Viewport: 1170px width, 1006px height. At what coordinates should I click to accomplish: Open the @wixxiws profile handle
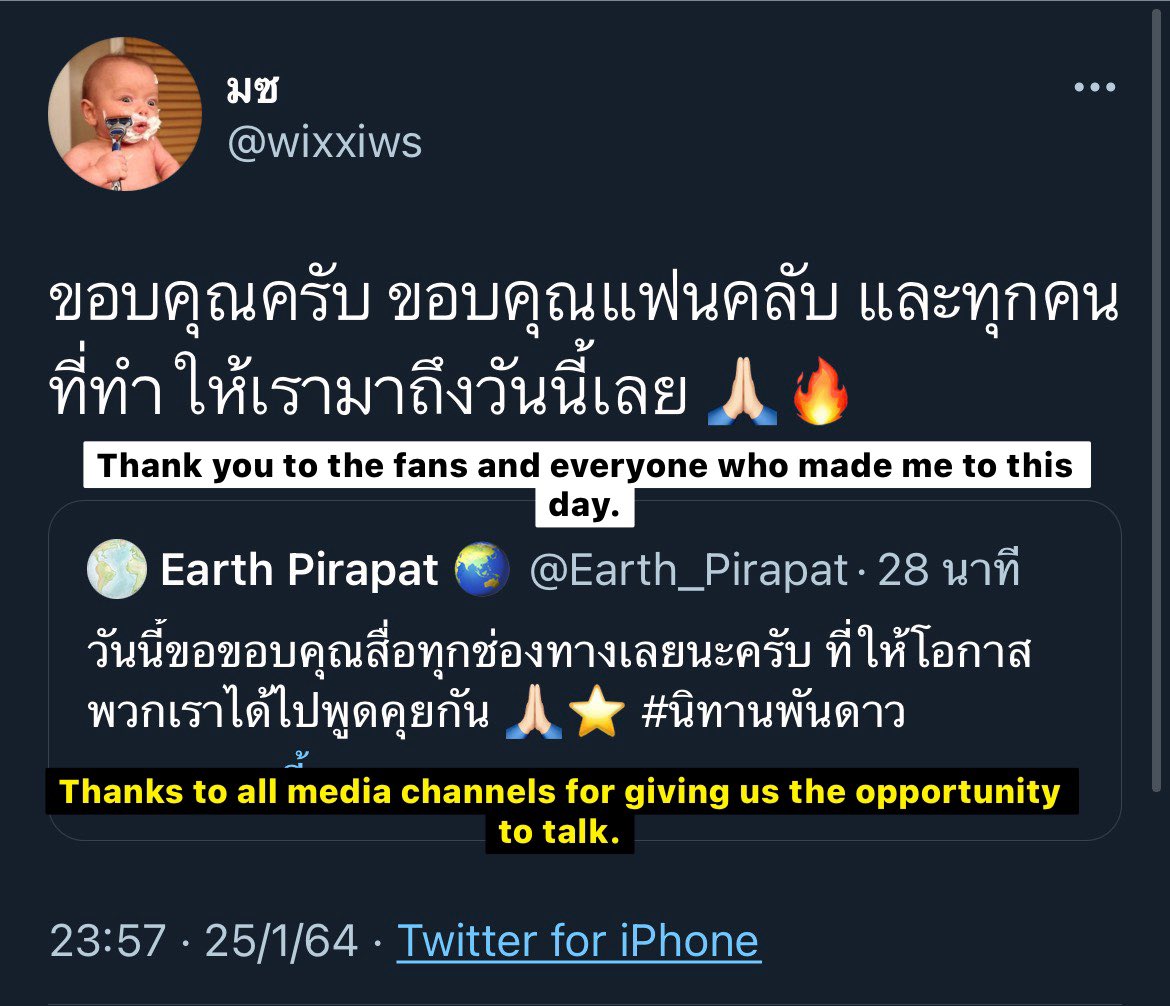[x=325, y=142]
